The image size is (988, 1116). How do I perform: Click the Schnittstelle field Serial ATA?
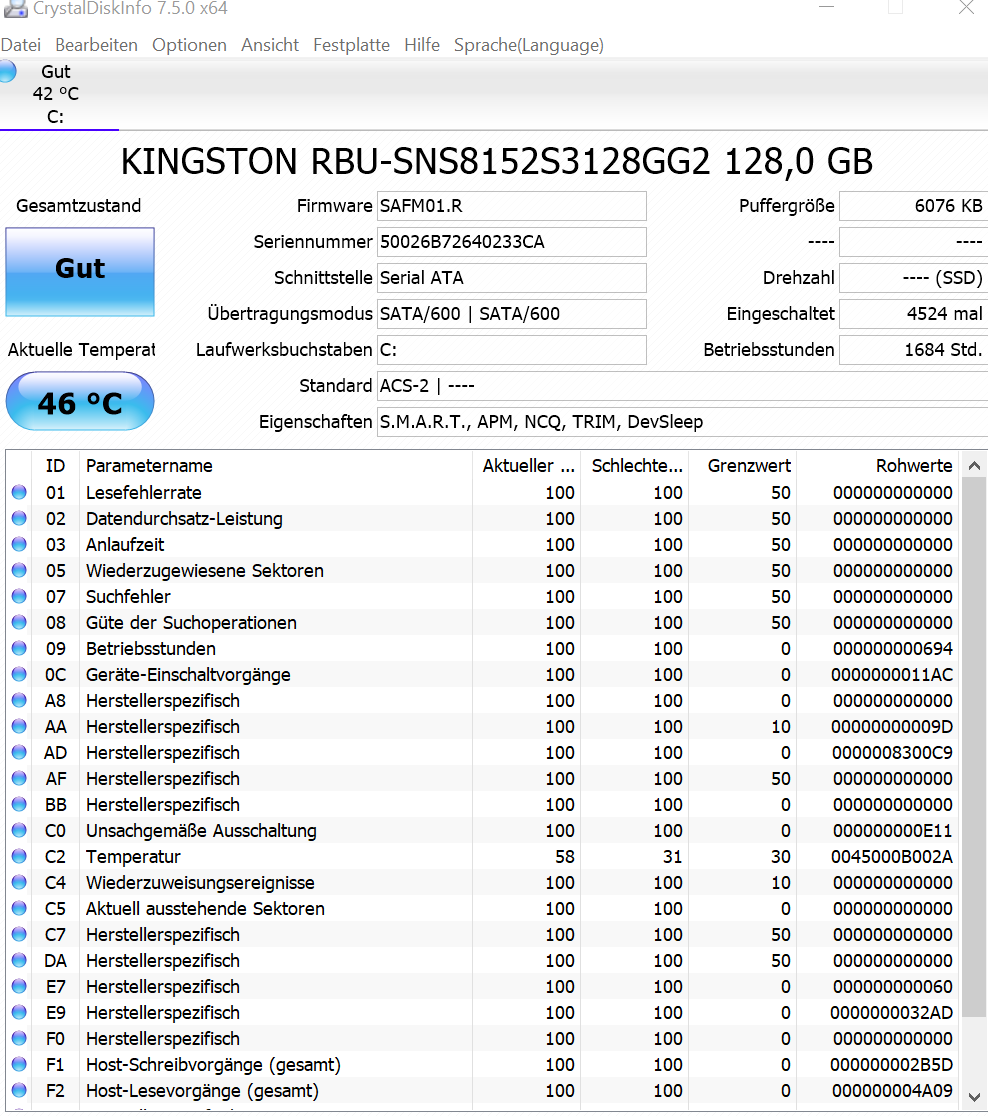point(511,278)
